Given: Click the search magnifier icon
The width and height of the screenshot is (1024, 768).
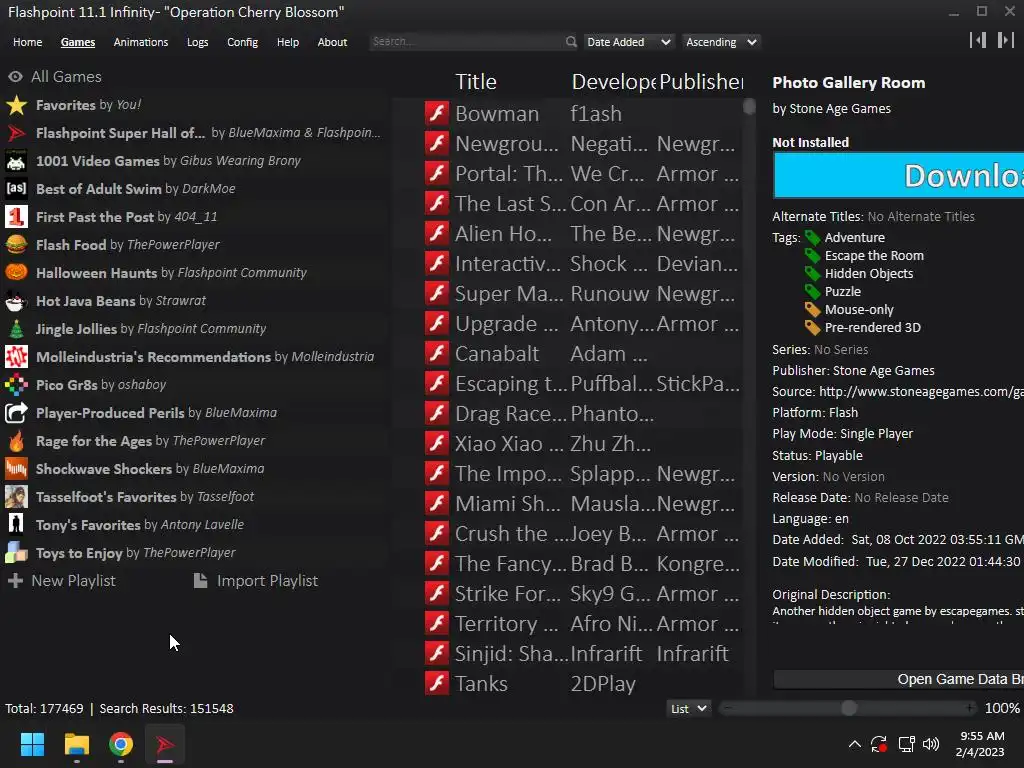Looking at the screenshot, I should coord(571,42).
